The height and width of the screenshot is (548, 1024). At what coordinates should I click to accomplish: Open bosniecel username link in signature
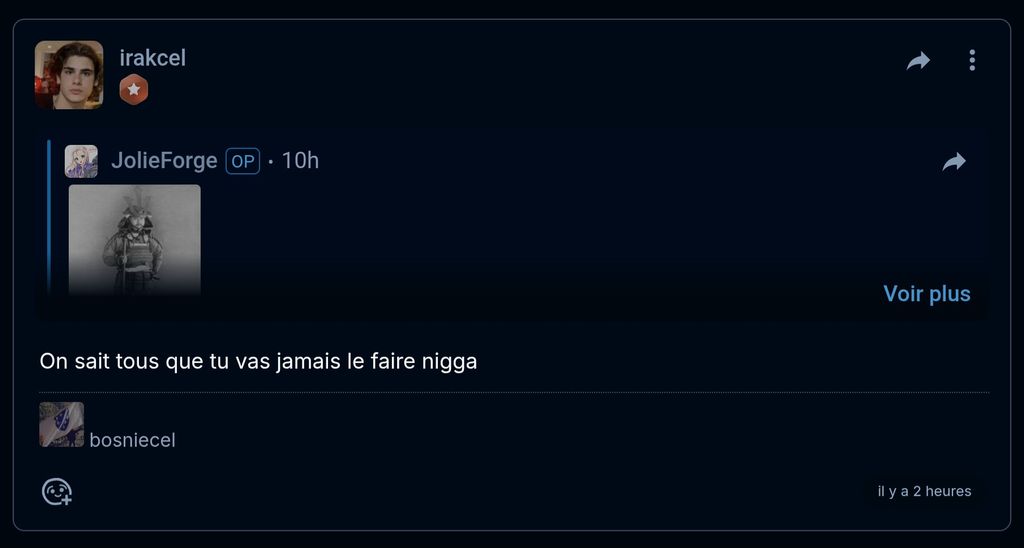click(x=133, y=440)
